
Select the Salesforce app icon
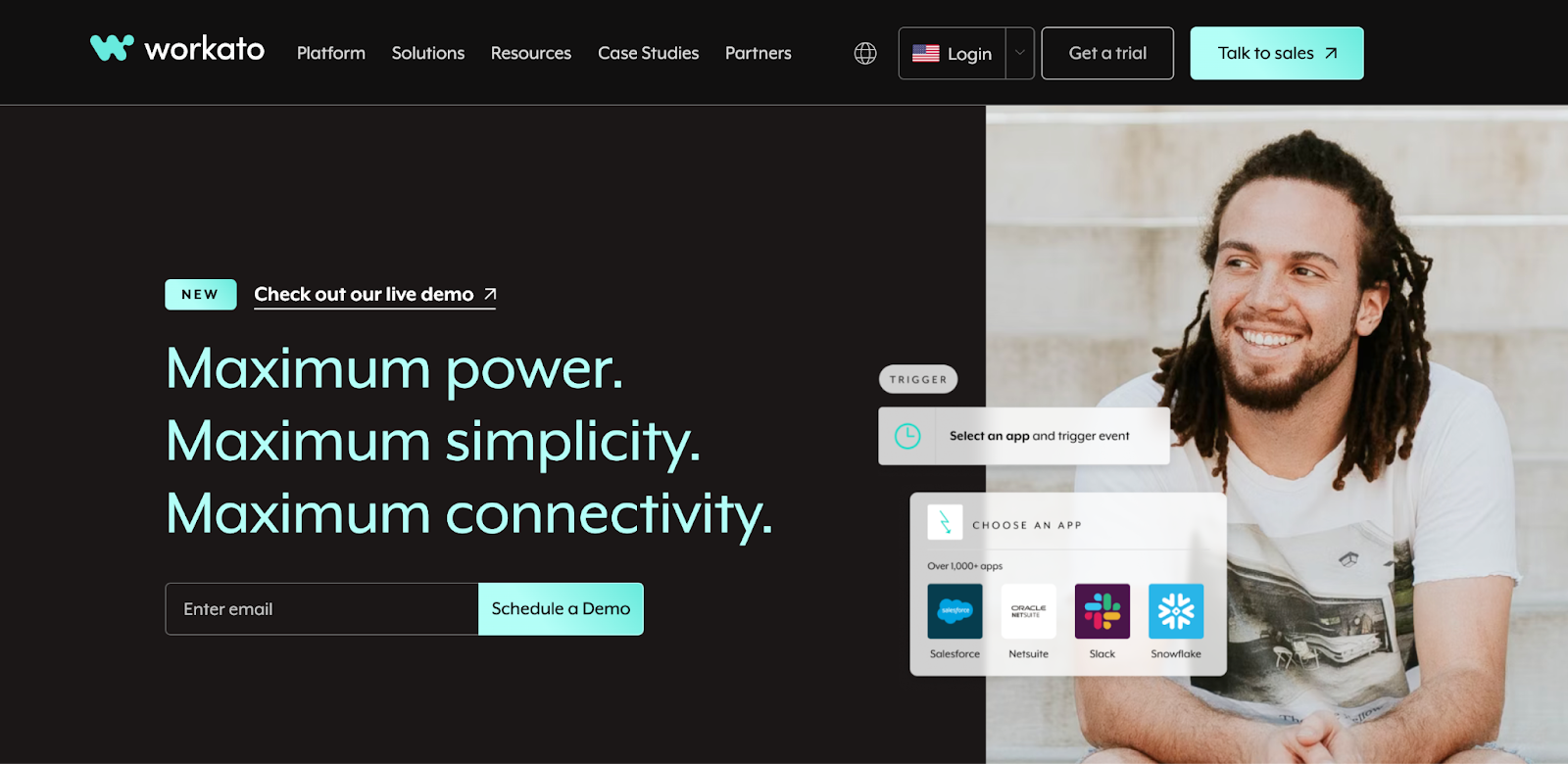click(x=955, y=611)
